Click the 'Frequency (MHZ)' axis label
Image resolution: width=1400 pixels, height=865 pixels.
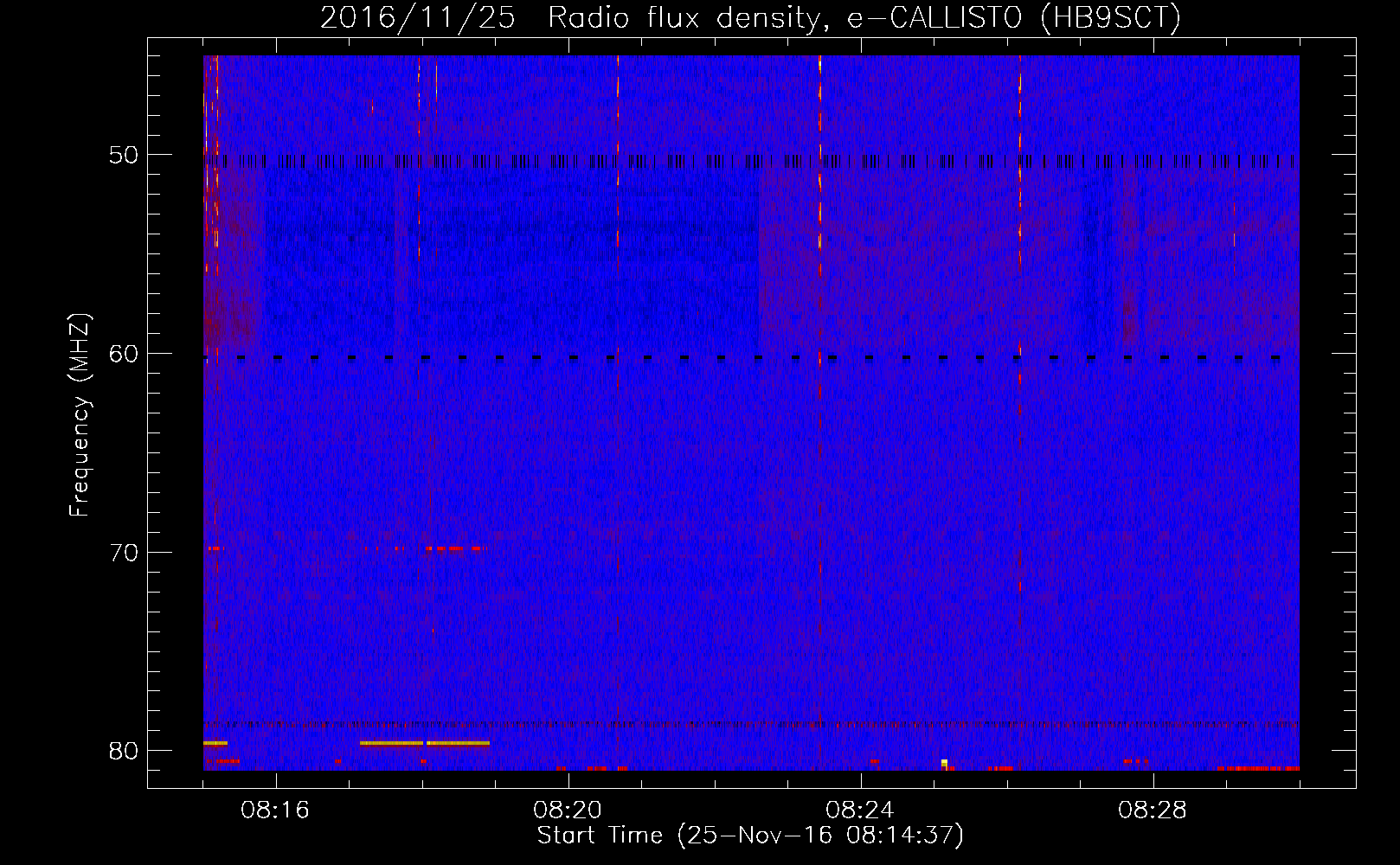click(x=80, y=415)
